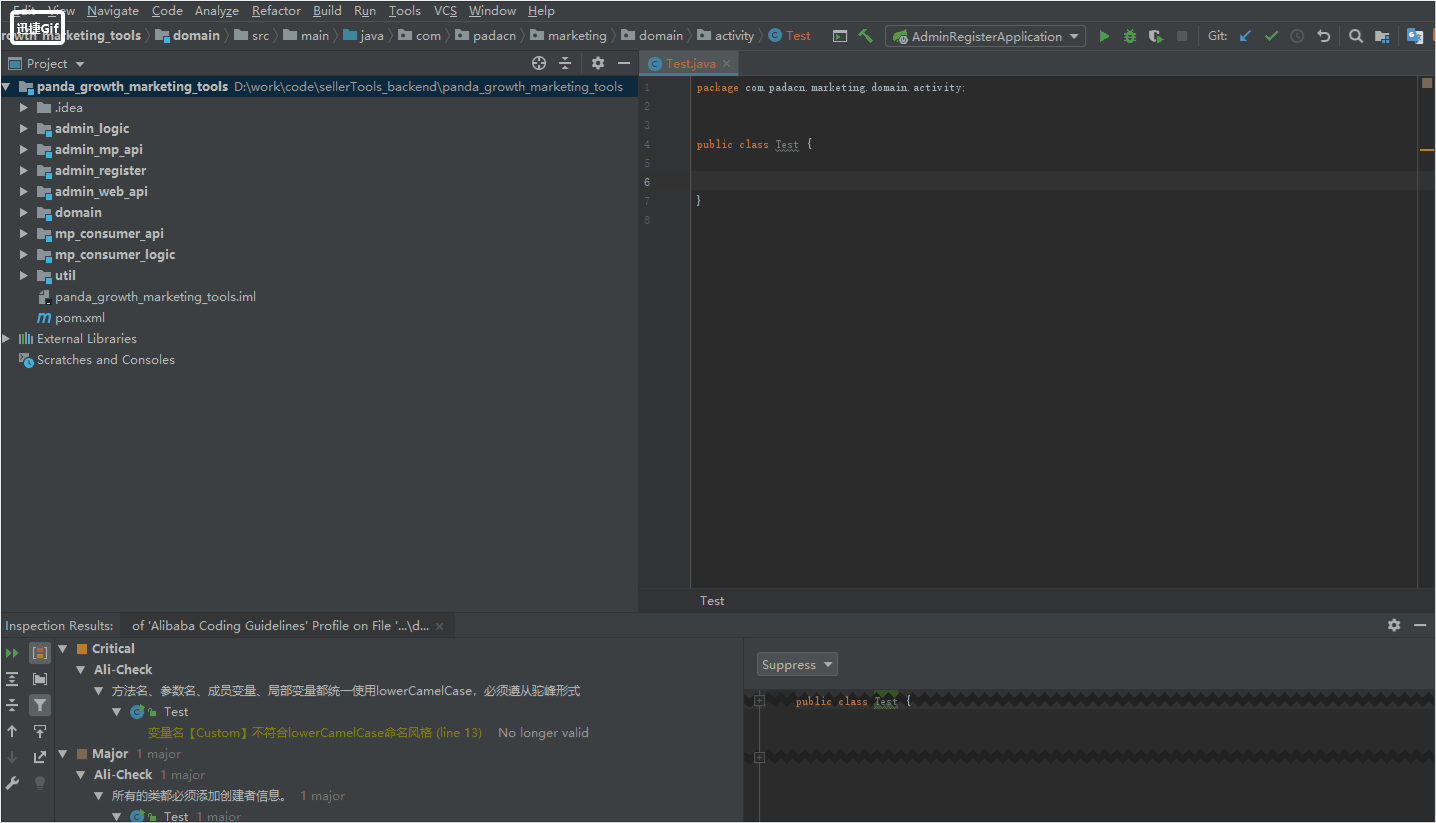Commit changes using the green checkmark icon

(1271, 36)
